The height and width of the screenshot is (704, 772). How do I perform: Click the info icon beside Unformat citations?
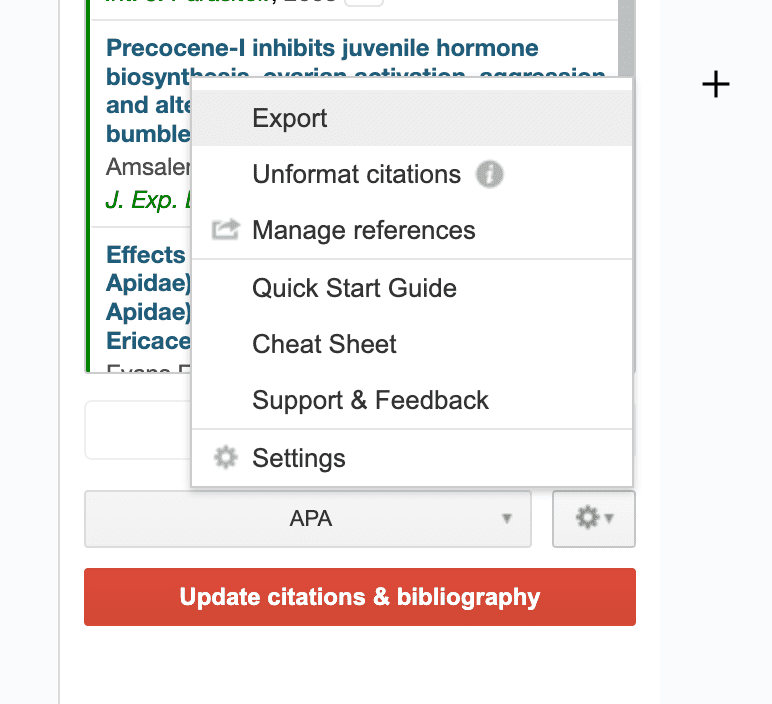(489, 175)
